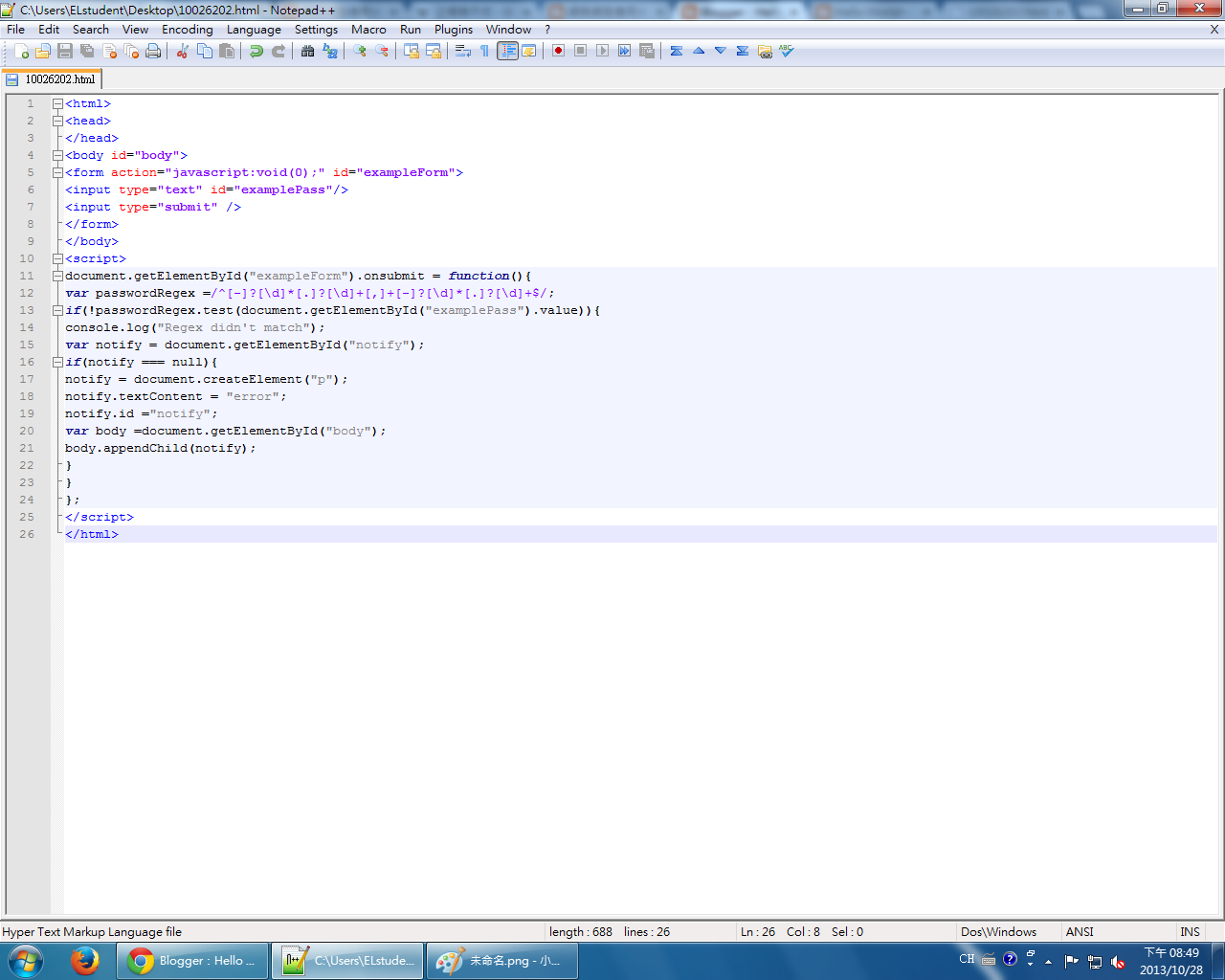Open the Macro menu
1225x980 pixels.
pyautogui.click(x=368, y=29)
